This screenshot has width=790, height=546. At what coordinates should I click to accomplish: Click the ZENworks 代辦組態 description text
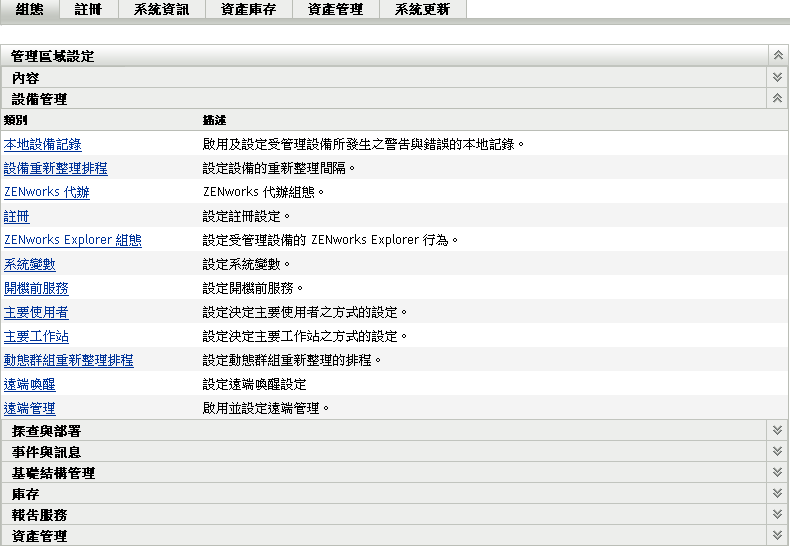(264, 192)
